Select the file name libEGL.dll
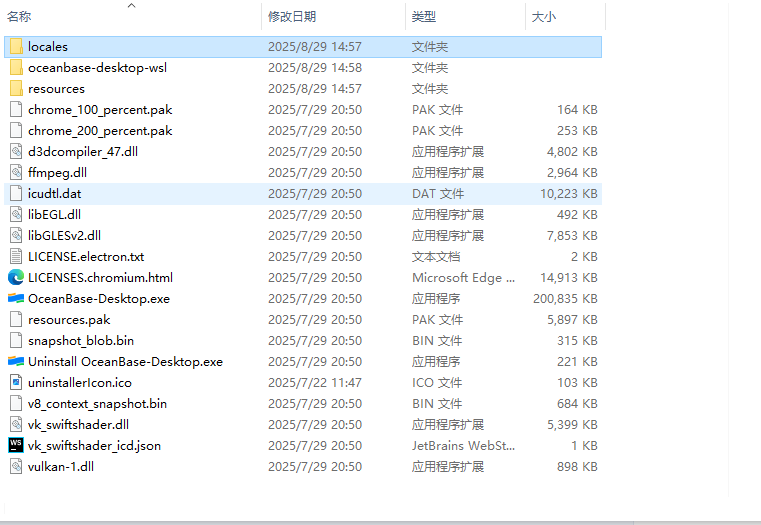The height and width of the screenshot is (525, 761). 54,214
